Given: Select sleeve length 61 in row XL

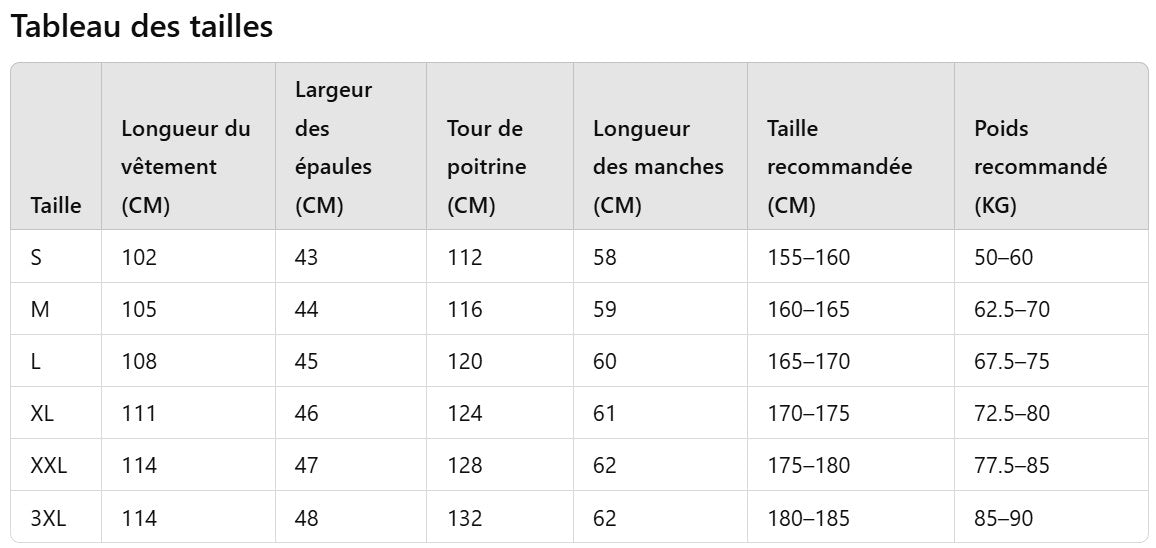Looking at the screenshot, I should pyautogui.click(x=605, y=413).
